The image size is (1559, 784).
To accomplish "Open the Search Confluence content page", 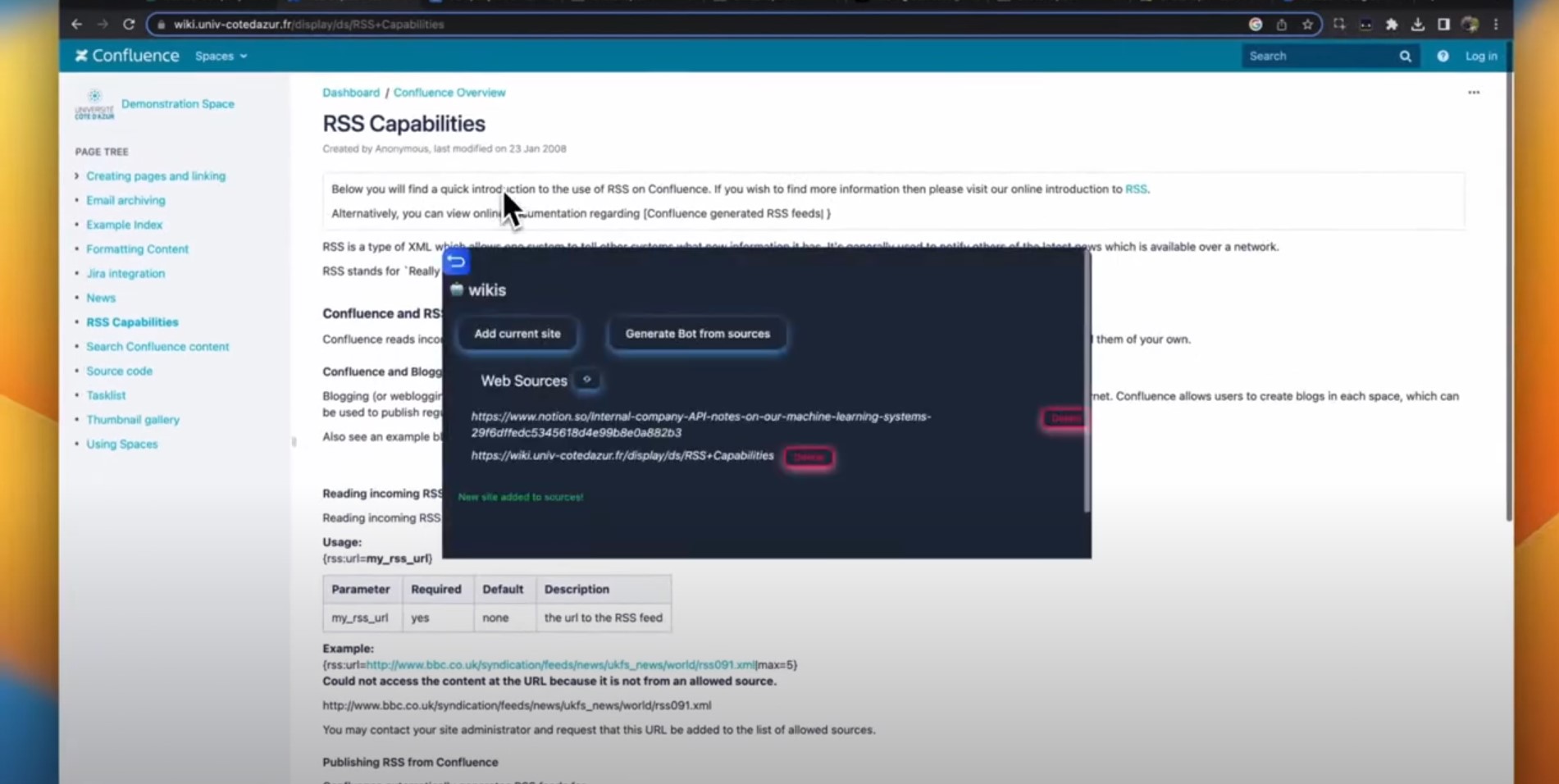I will tap(157, 347).
